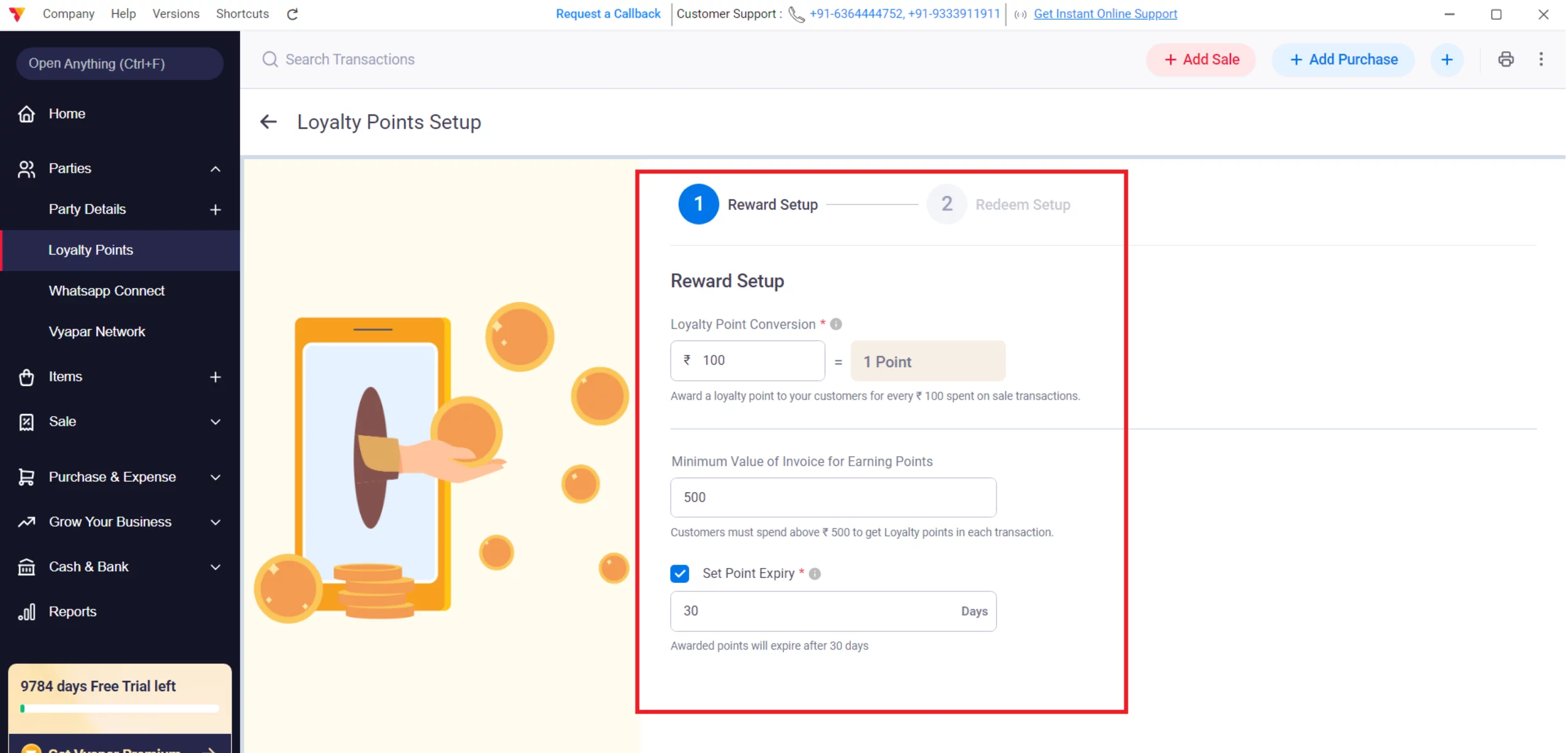Viewport: 1568px width, 753px height.
Task: Collapse the Parties section
Action: click(x=214, y=169)
